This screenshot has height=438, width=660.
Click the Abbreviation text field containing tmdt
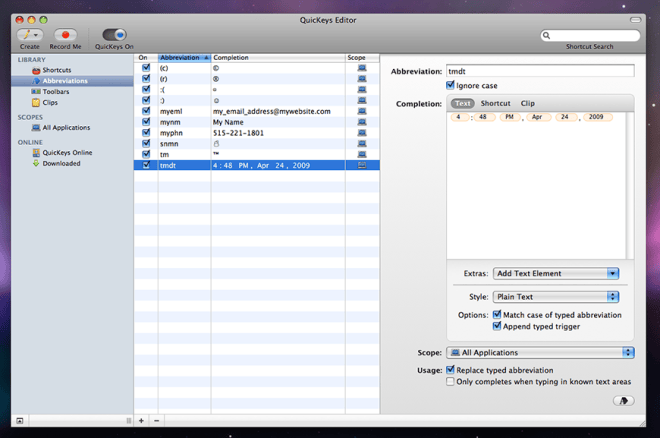pyautogui.click(x=540, y=71)
